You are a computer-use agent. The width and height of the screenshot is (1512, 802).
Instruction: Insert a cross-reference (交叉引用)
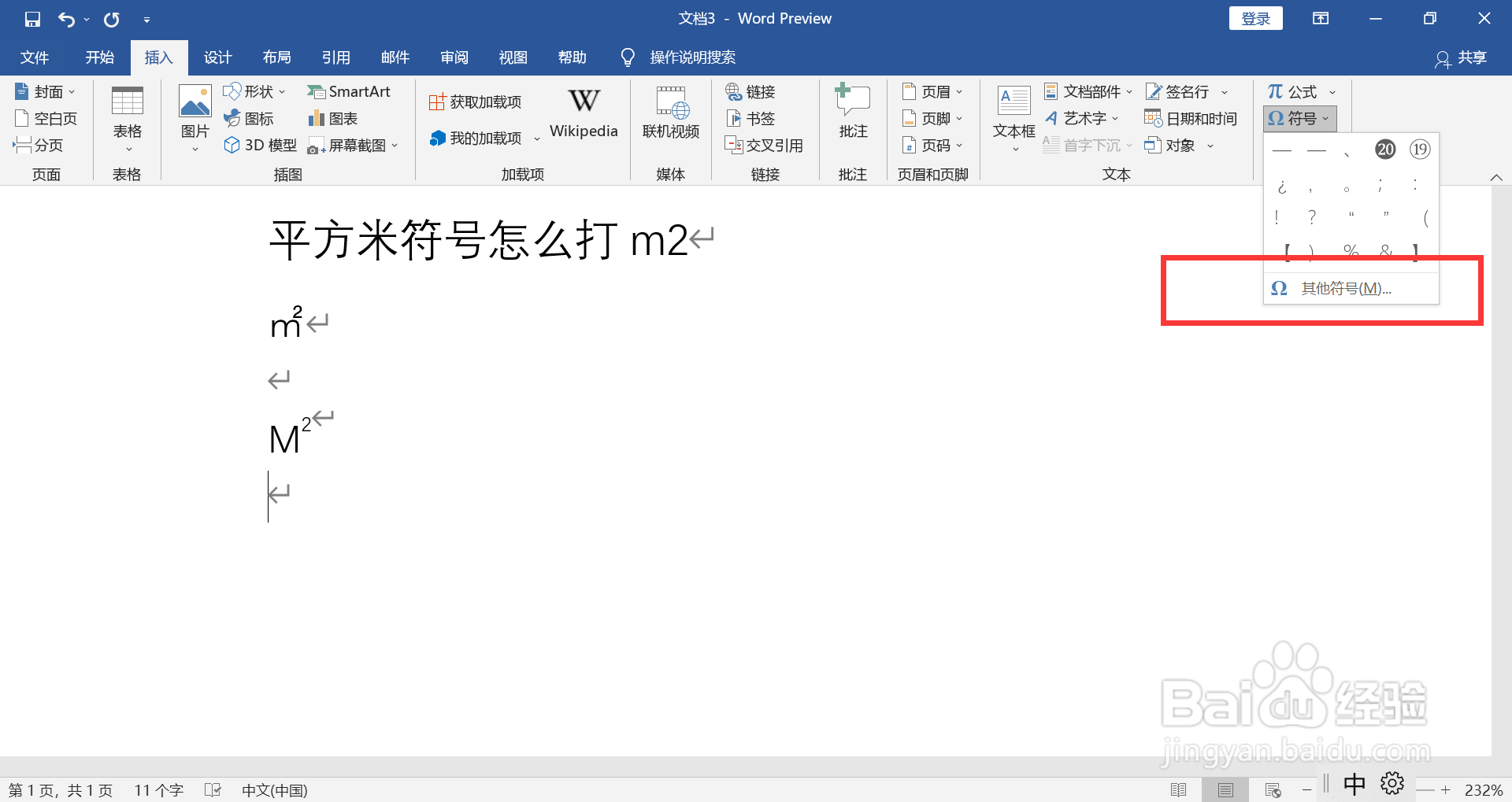click(x=765, y=145)
